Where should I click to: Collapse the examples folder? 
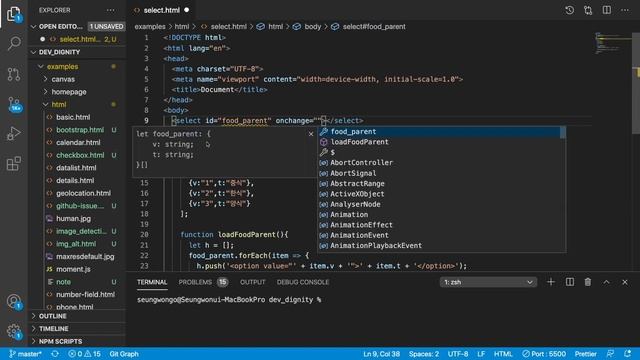coord(78,67)
